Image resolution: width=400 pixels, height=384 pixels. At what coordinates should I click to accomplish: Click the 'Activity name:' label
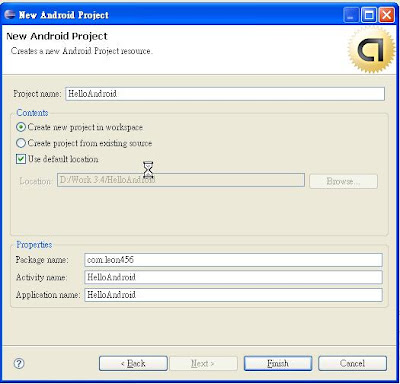pos(41,277)
